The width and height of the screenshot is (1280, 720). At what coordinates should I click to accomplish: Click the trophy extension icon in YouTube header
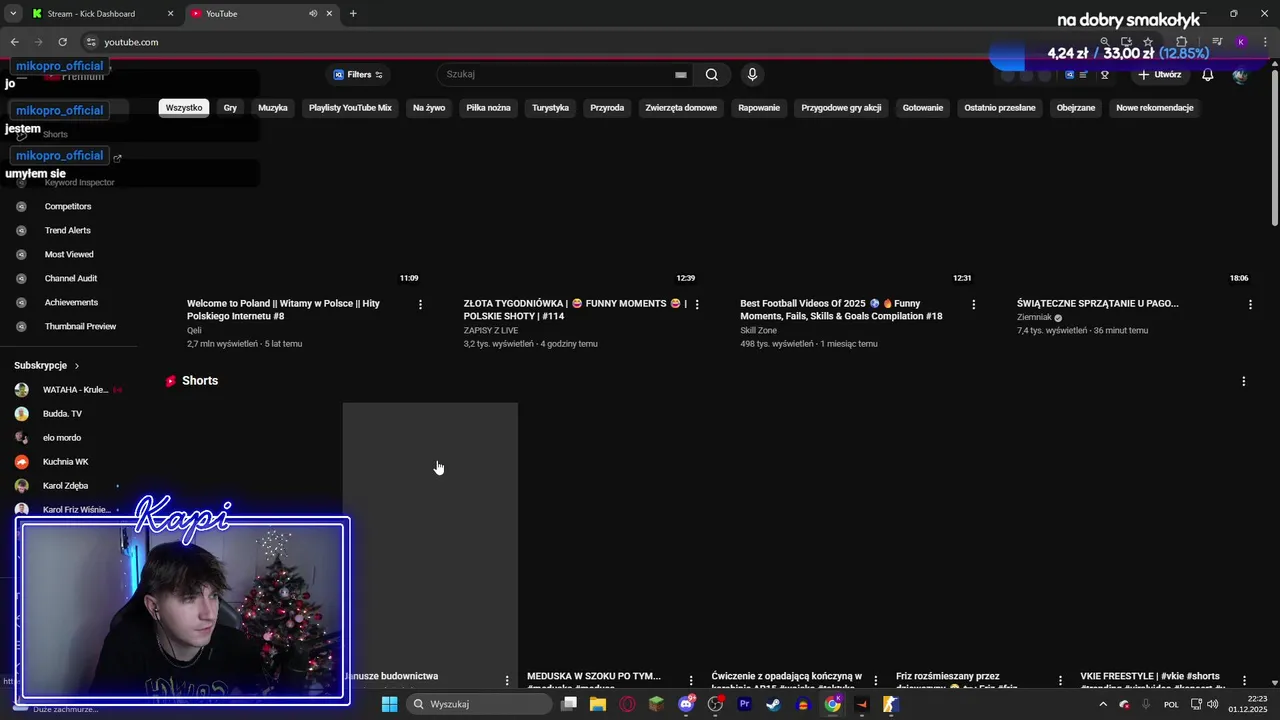pyautogui.click(x=1105, y=75)
